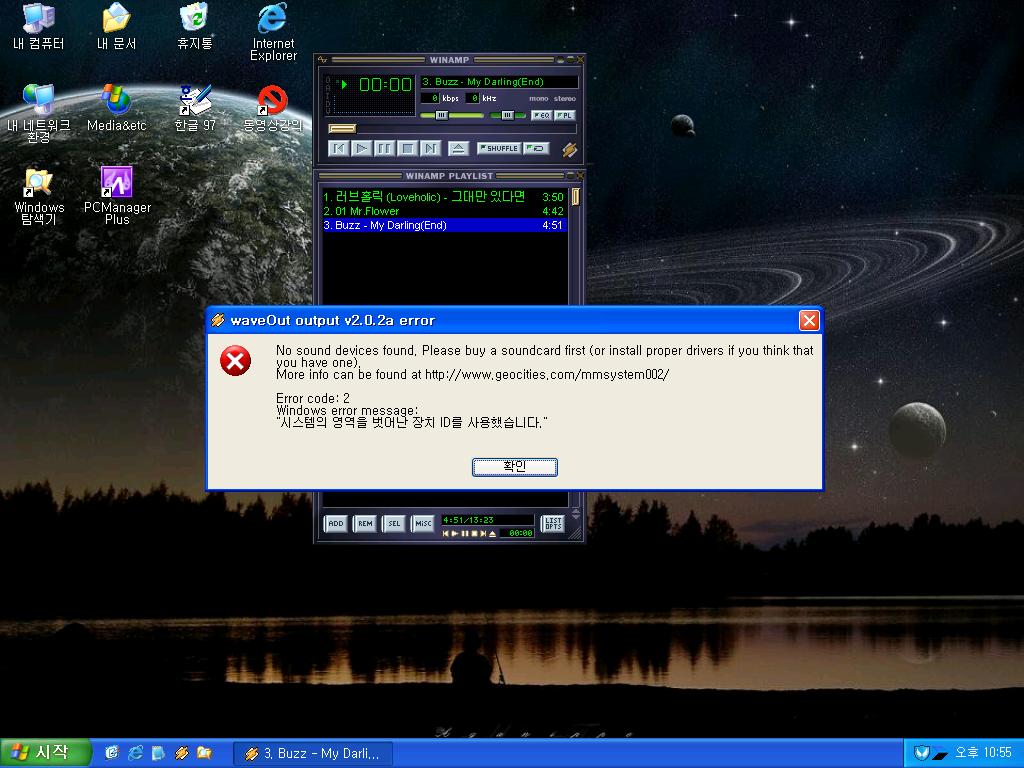Click the Winamp playlist shade mode button
Screen dimensions: 1024x768
pos(570,176)
